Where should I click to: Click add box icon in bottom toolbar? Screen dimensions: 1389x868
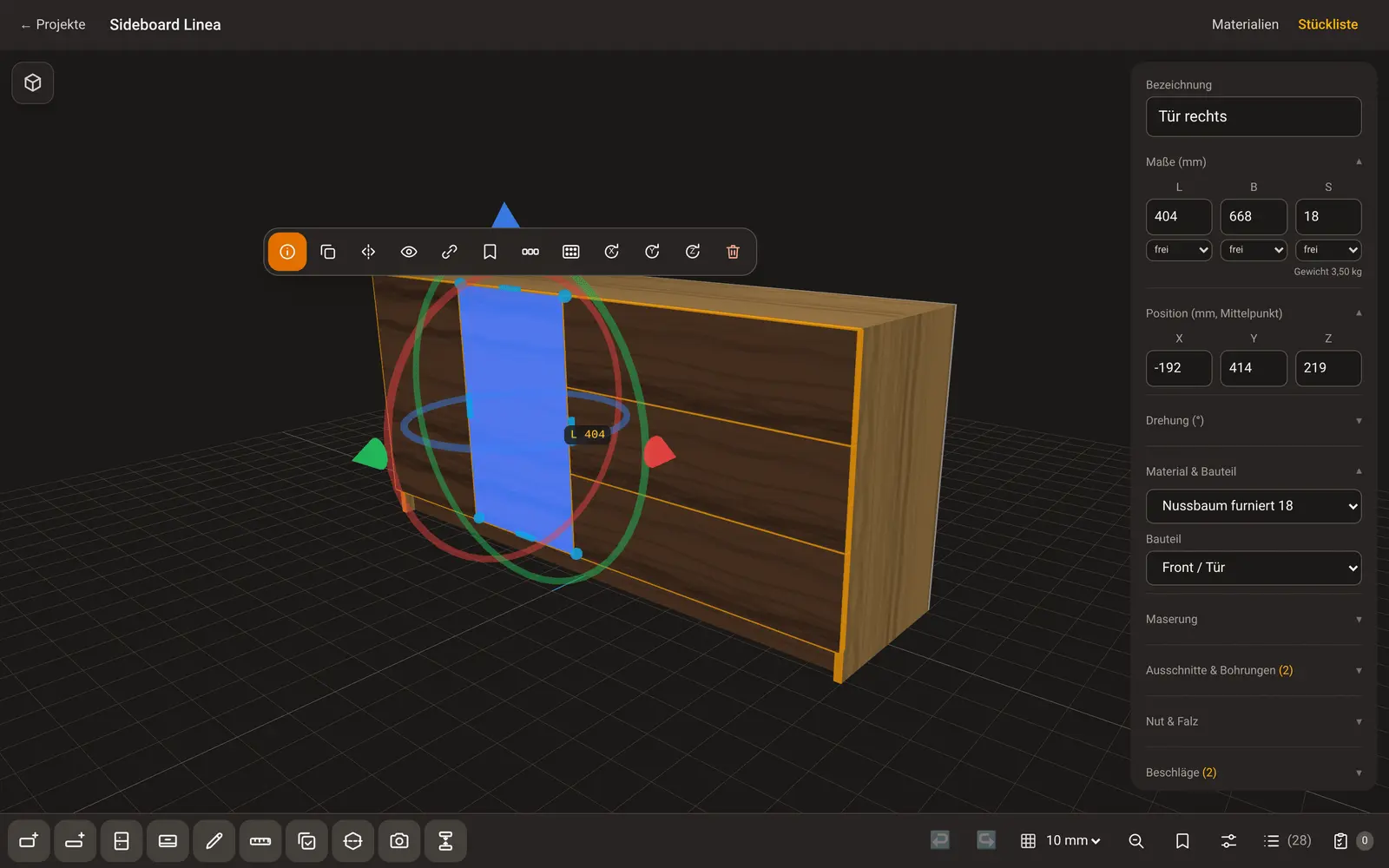pos(29,840)
